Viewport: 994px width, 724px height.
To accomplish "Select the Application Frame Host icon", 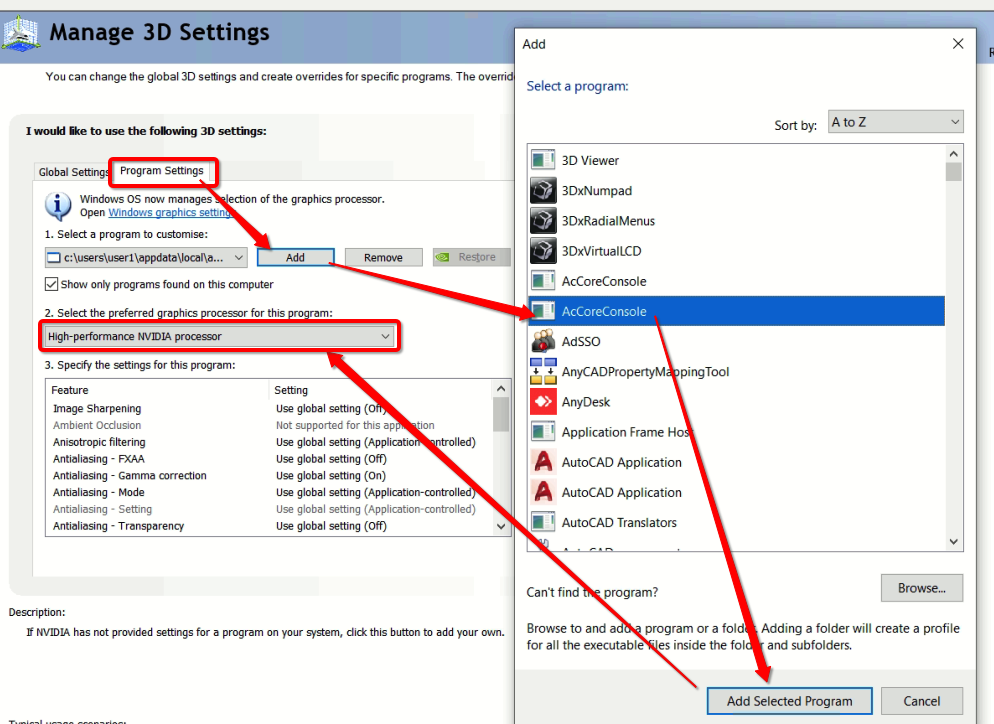I will coord(541,431).
